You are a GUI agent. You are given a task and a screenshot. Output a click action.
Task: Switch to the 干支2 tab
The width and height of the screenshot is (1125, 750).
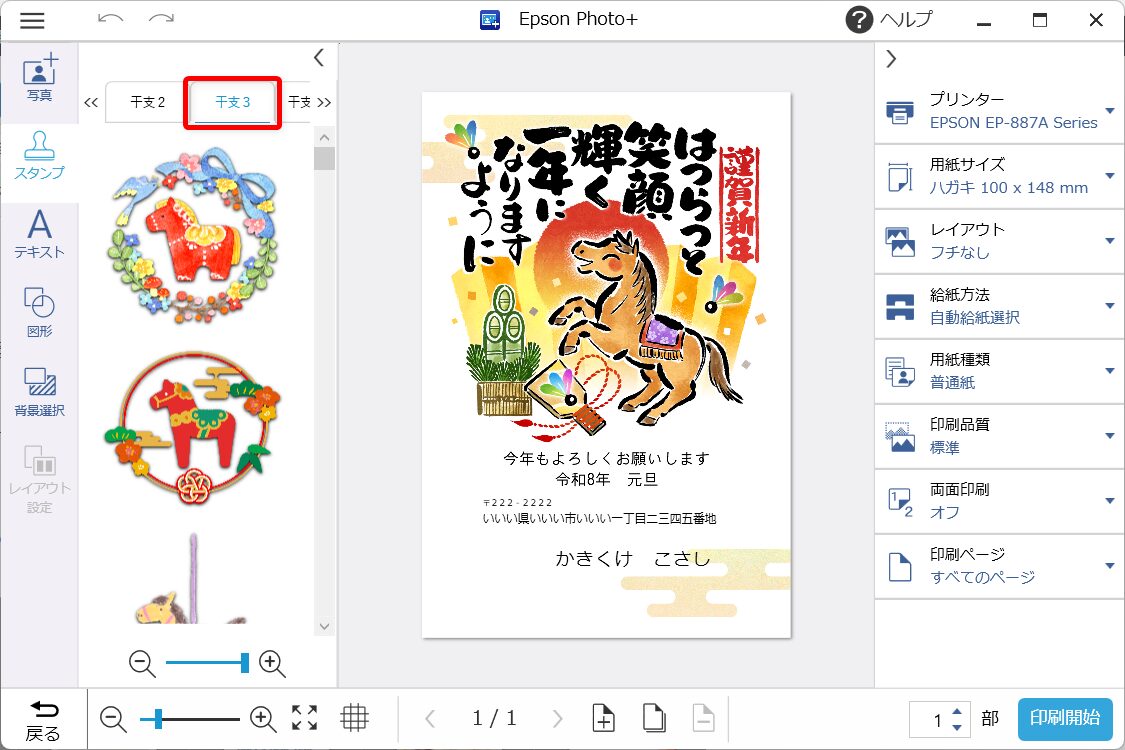tap(148, 102)
